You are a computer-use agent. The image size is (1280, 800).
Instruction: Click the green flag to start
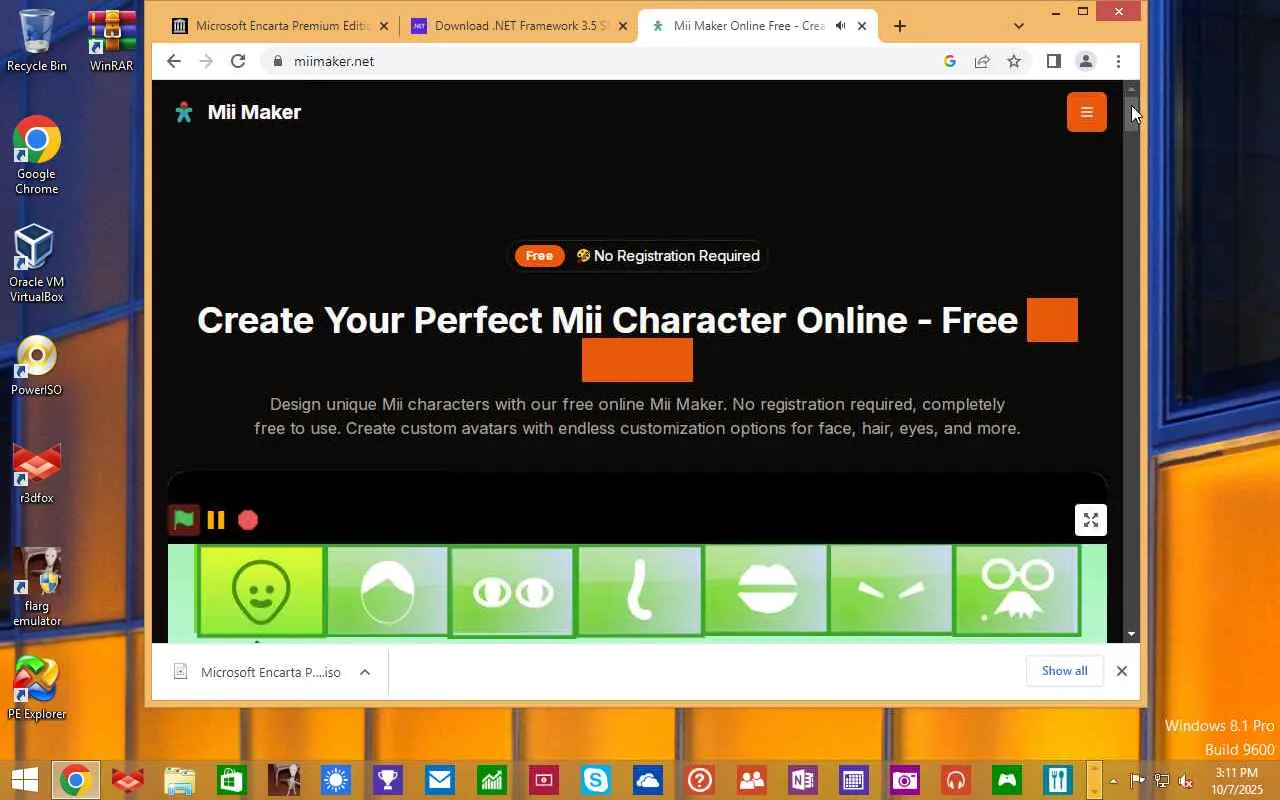184,520
